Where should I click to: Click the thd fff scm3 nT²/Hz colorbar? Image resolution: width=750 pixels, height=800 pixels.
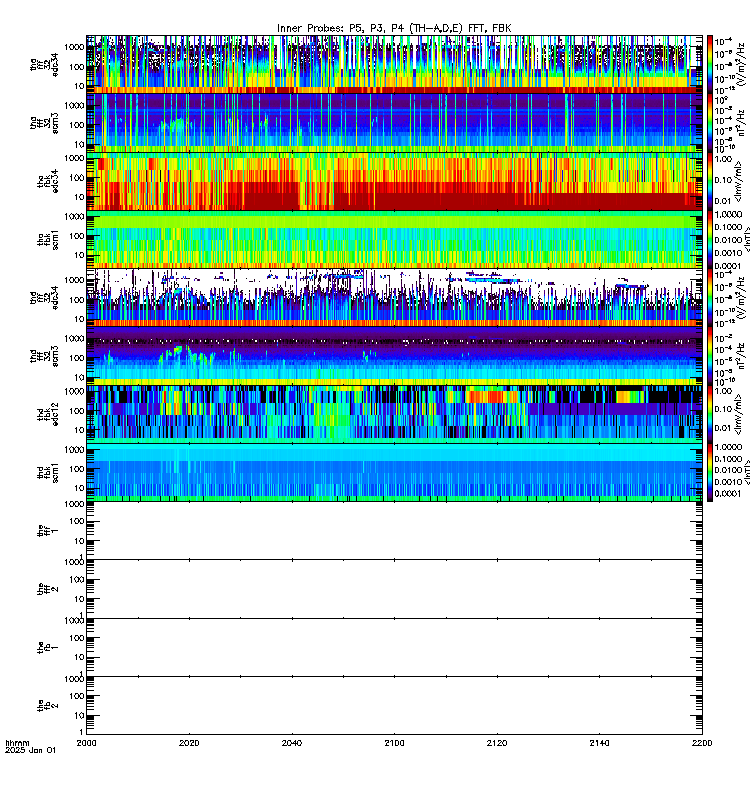[x=709, y=356]
